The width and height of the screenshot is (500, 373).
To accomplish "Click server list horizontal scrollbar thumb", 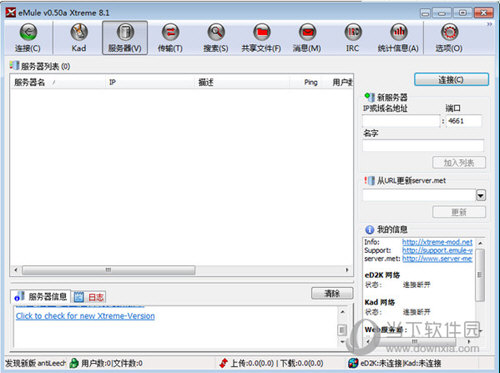I will tap(109, 270).
